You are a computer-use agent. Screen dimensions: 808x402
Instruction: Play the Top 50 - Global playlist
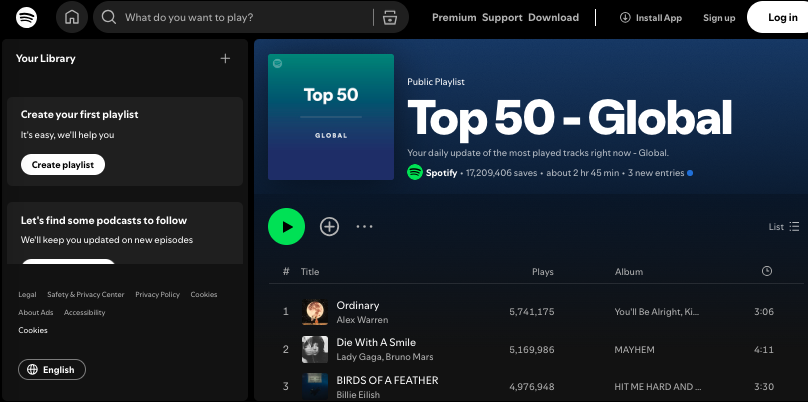click(287, 227)
